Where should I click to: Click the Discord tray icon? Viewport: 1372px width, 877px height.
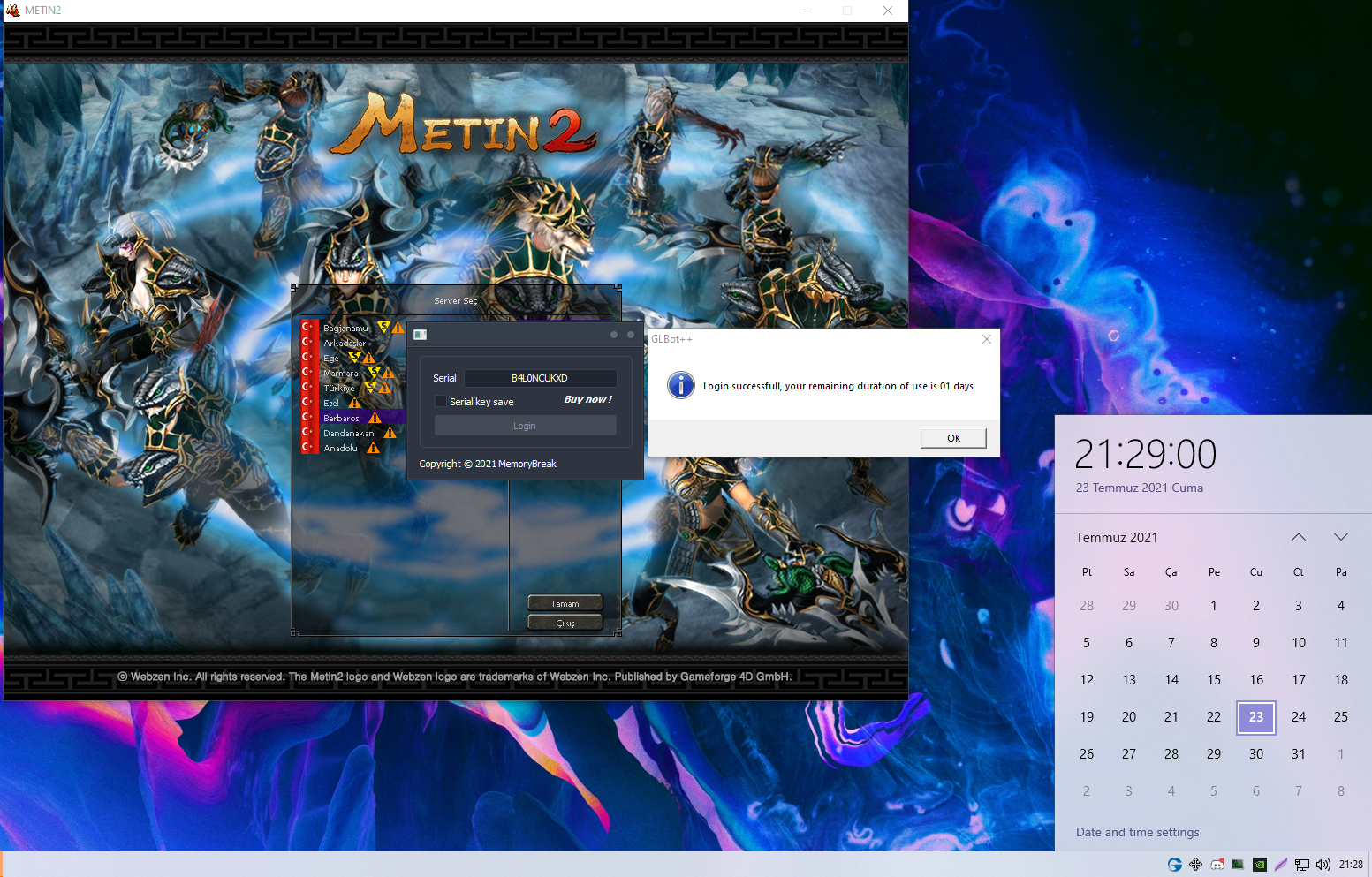click(1217, 865)
